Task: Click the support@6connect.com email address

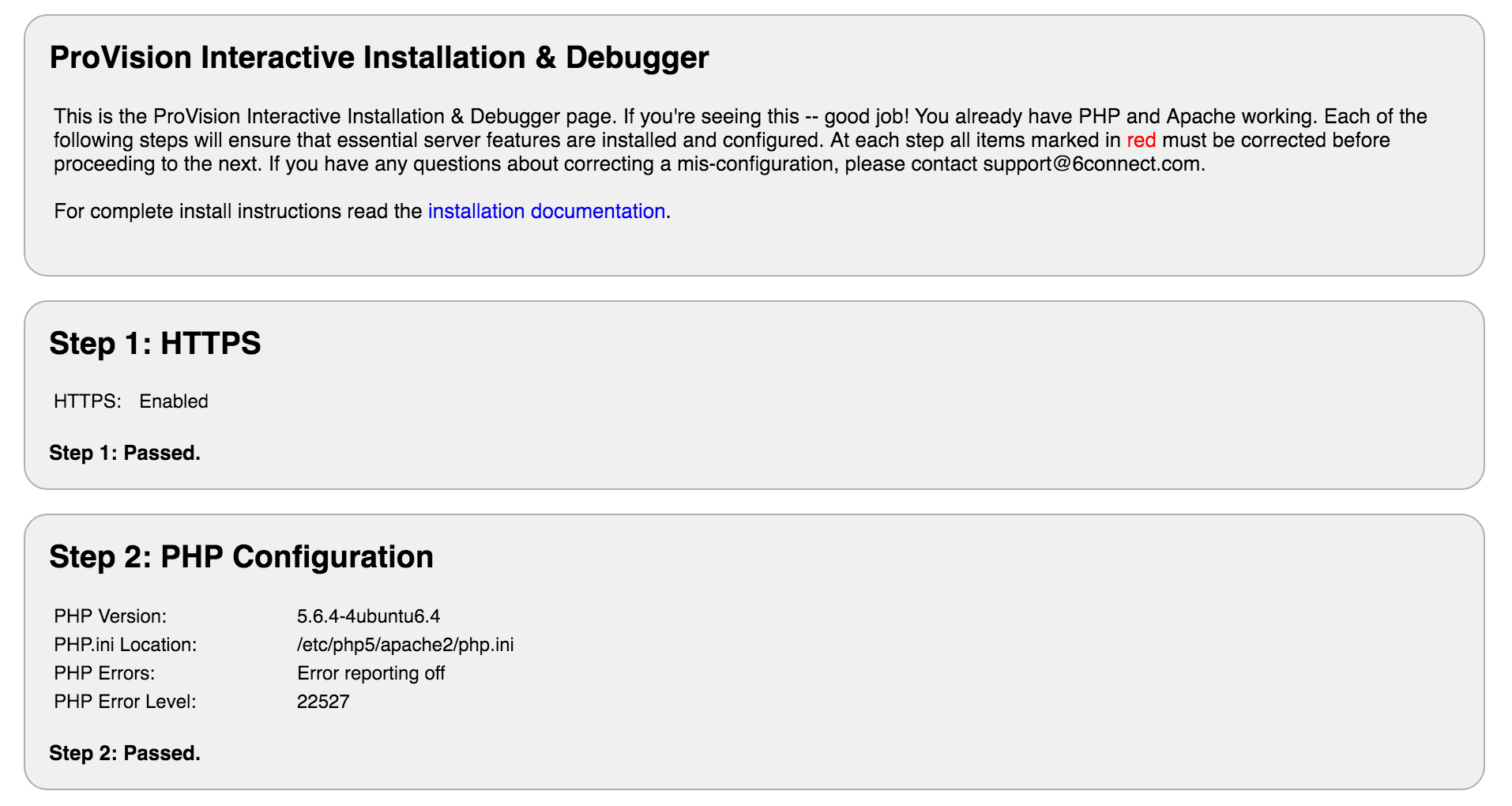Action: [1092, 164]
